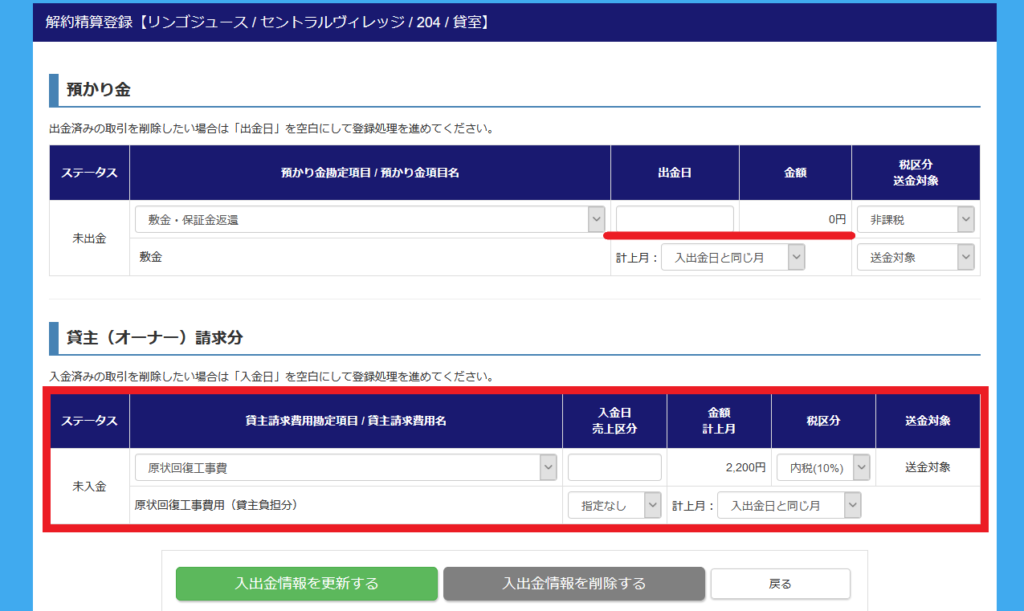Click the 入金日 date input field

coord(614,467)
